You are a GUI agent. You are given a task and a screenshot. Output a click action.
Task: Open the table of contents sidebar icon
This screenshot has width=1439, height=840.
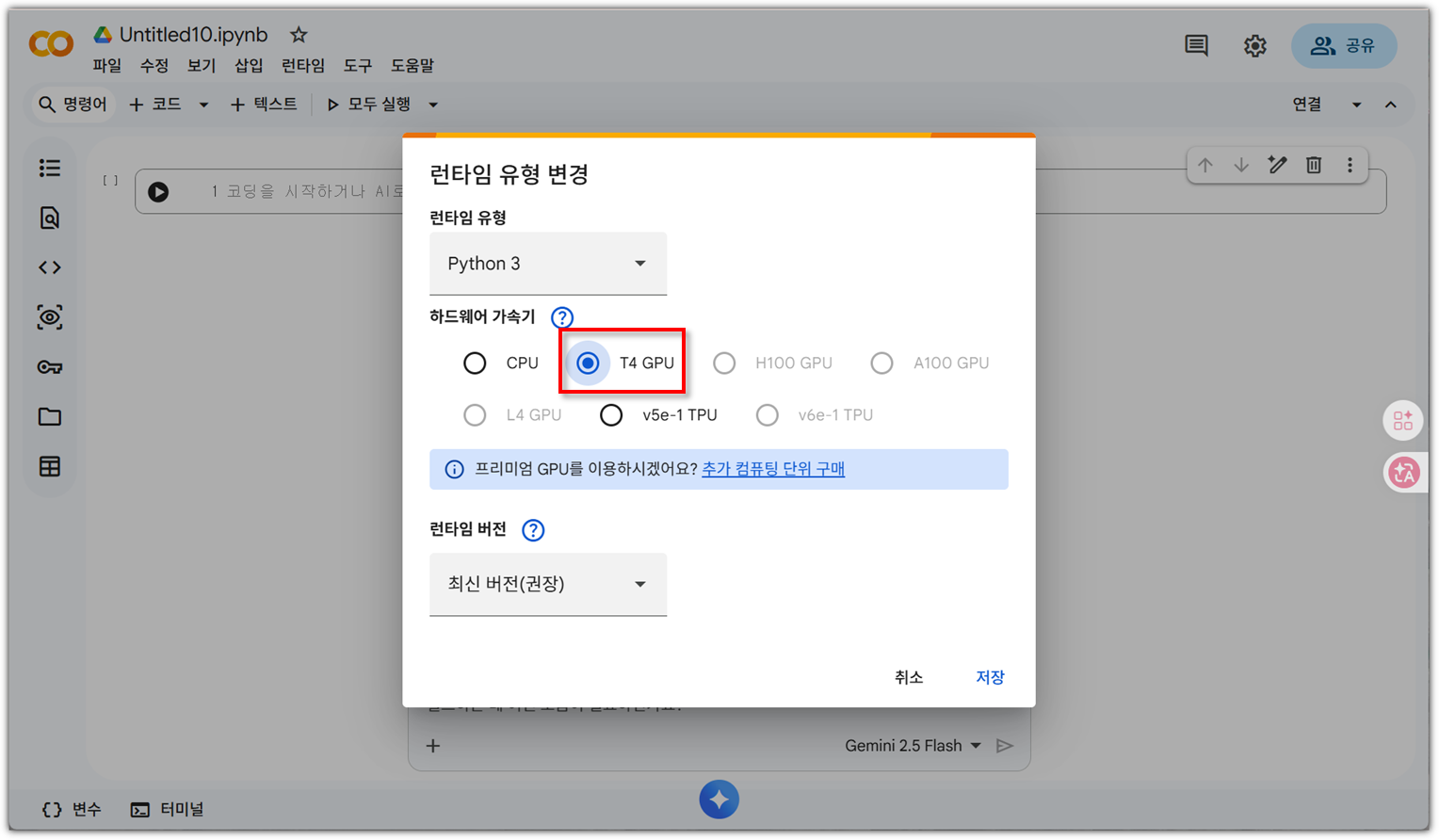[x=50, y=168]
